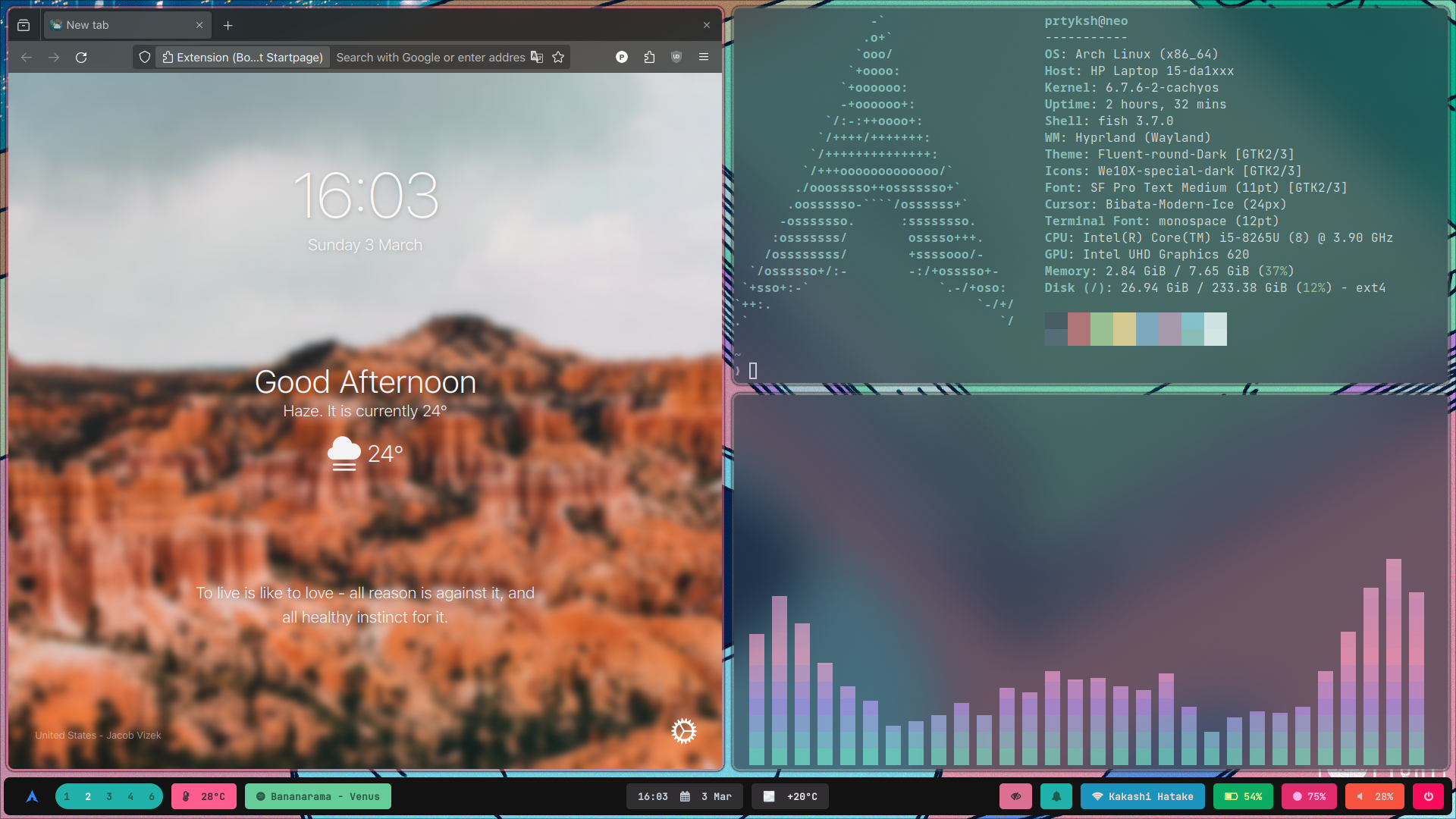Toggle mute on the 28% volume module

click(x=1375, y=796)
